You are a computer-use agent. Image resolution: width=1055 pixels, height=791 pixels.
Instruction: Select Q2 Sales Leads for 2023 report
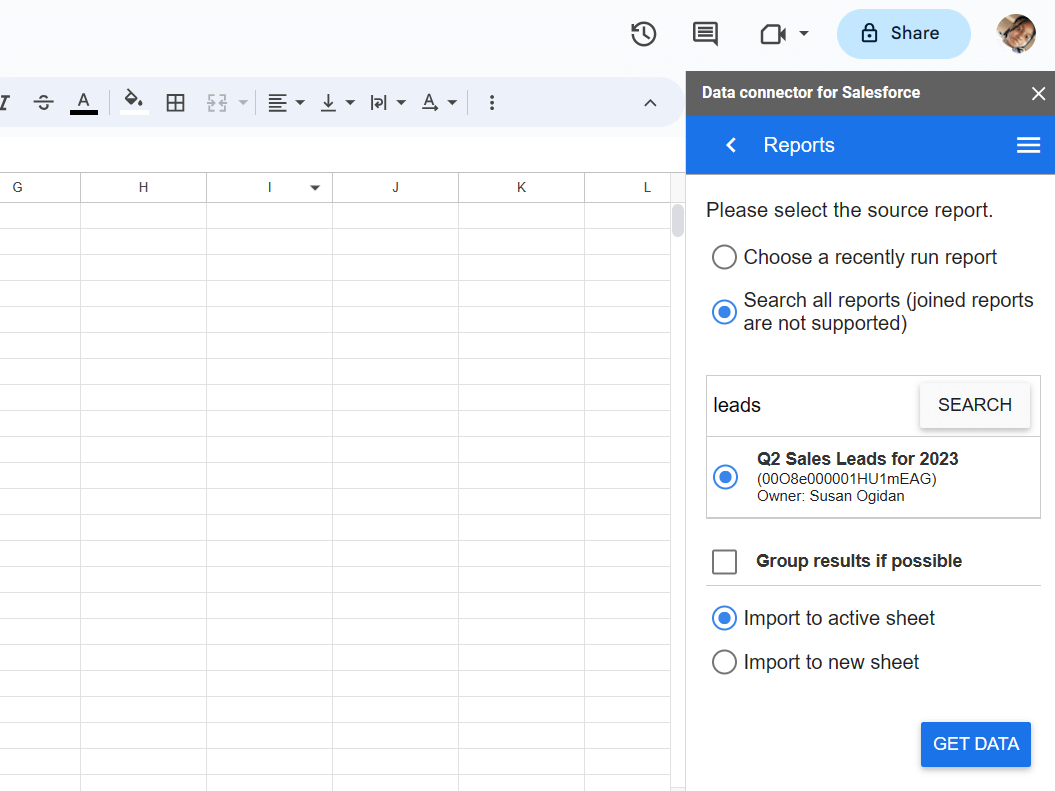tap(725, 478)
